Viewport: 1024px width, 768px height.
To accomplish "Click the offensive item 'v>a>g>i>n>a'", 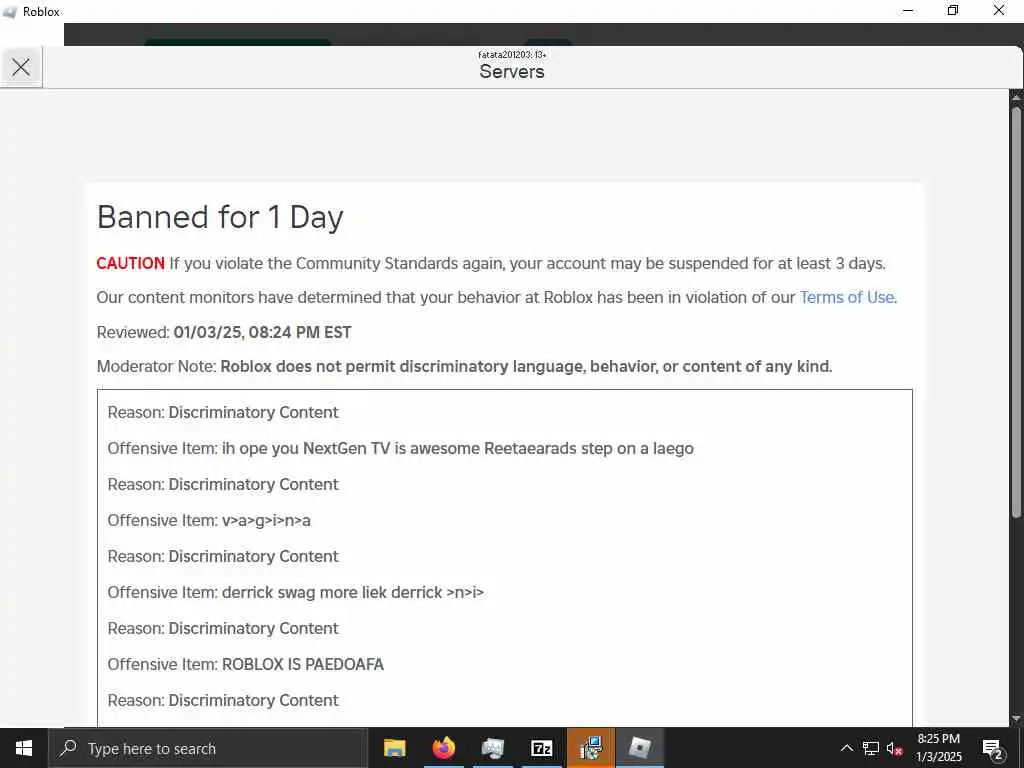I will coord(209,520).
